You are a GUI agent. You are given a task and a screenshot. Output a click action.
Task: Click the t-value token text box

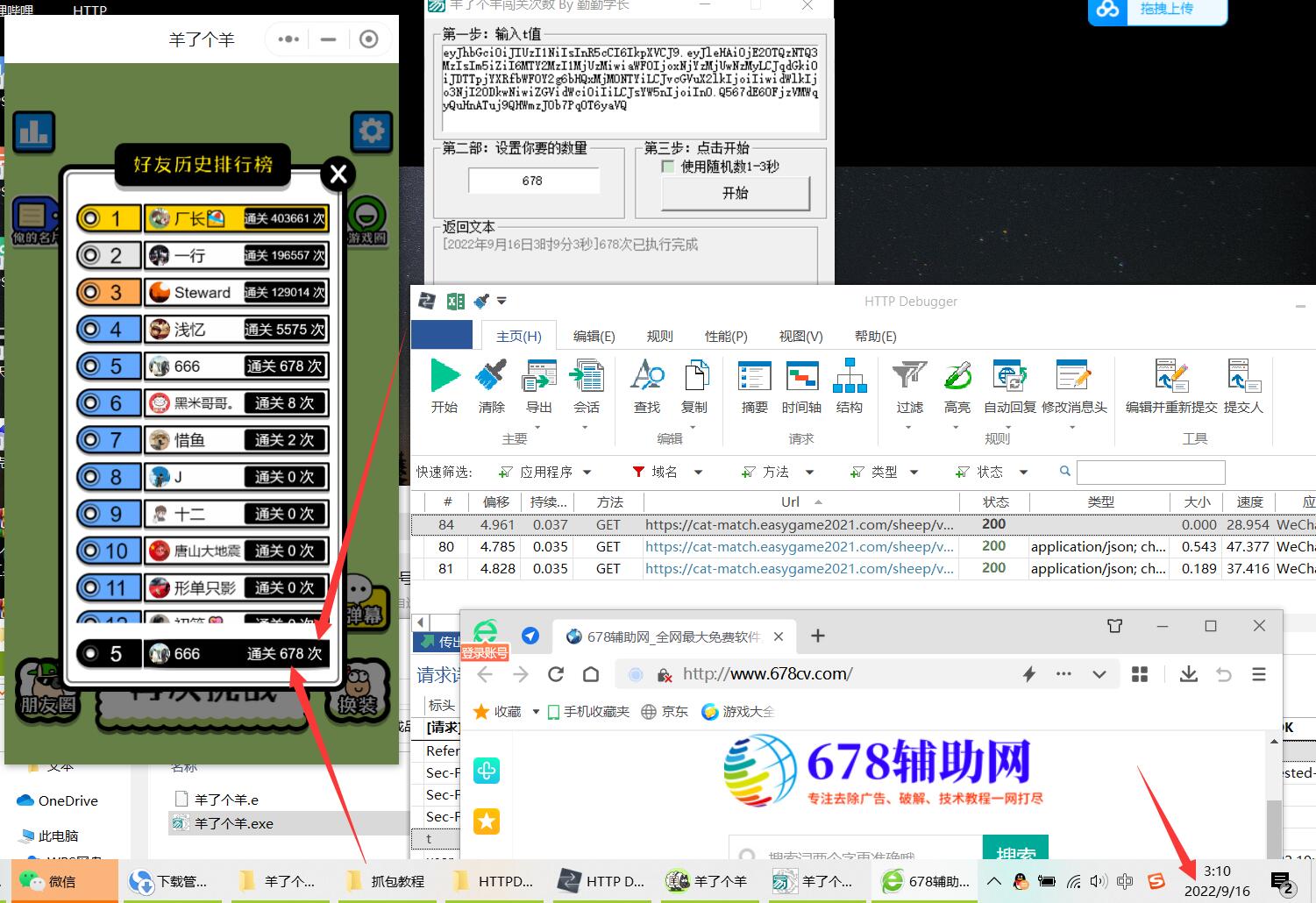tap(630, 88)
